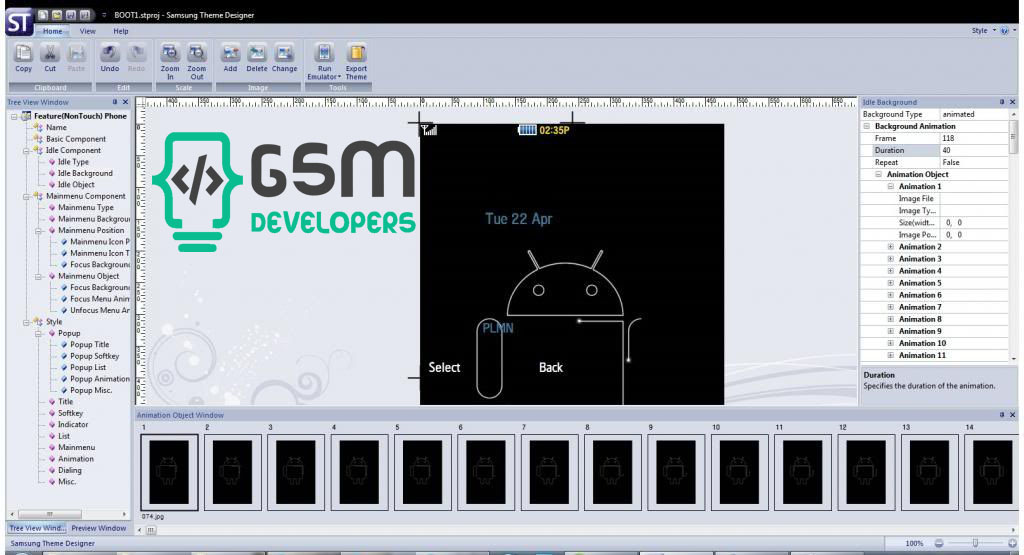Adjust the zoom slider in status bar
The image size is (1024, 555).
coord(975,543)
